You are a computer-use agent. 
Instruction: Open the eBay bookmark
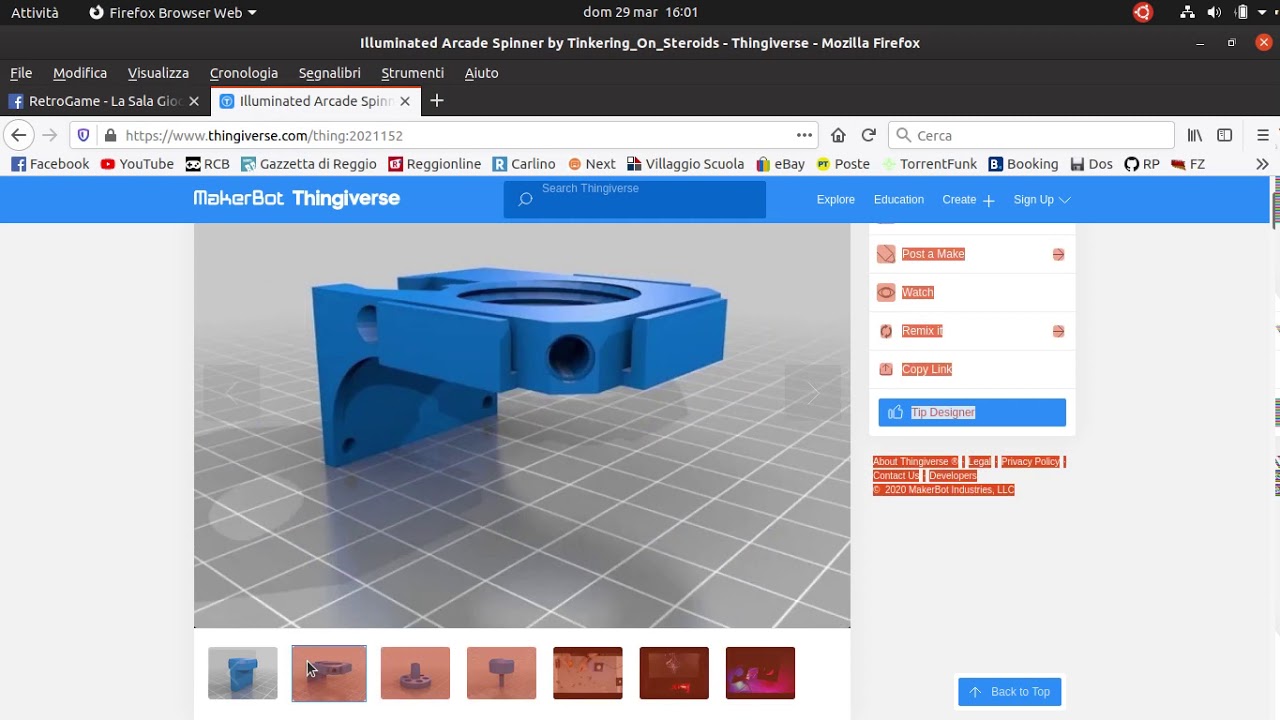point(780,164)
